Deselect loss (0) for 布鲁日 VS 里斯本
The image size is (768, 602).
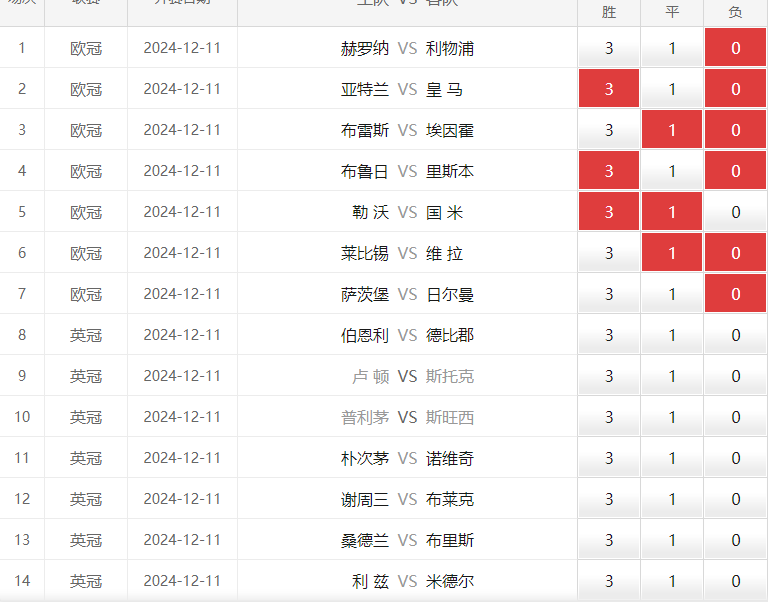735,170
